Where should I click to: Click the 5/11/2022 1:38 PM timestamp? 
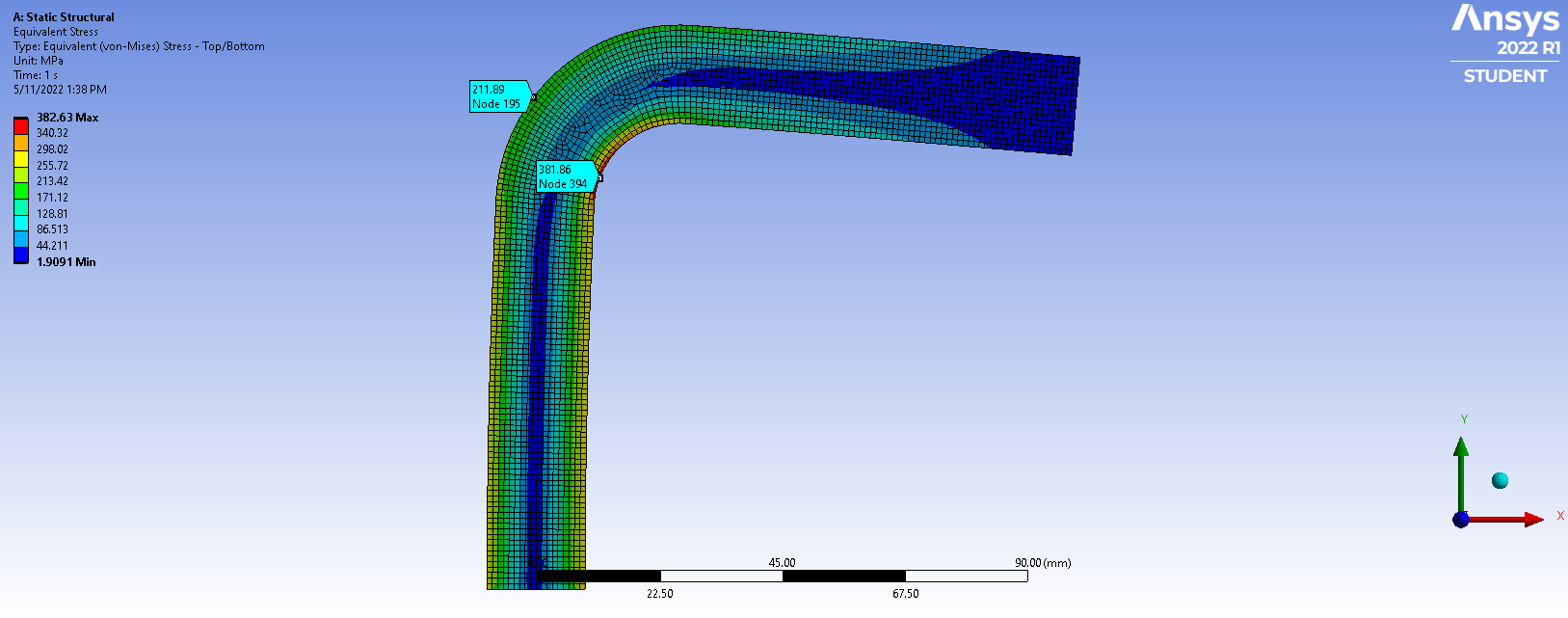point(60,90)
